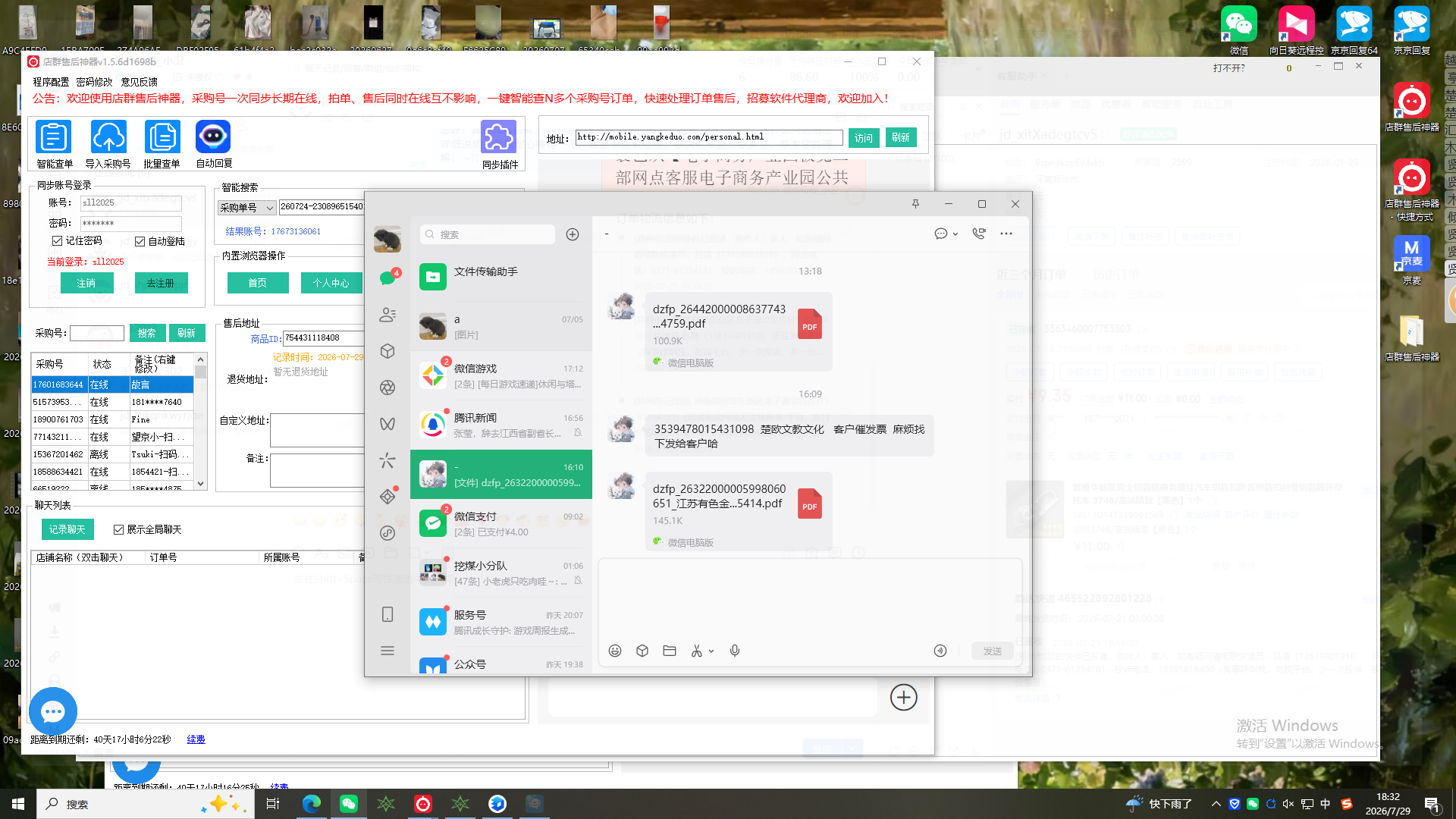Open the 意见反馈 menu
The width and height of the screenshot is (1456, 819).
[x=140, y=82]
